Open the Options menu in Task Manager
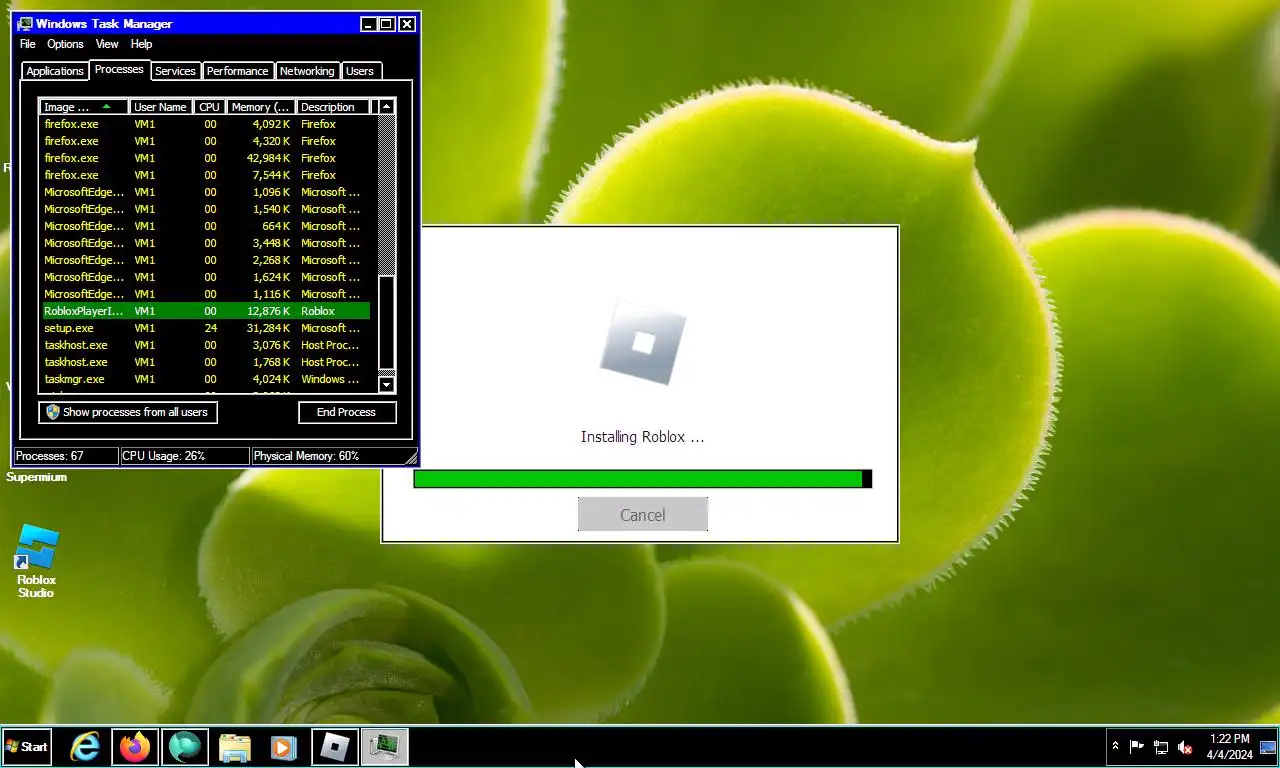 point(65,44)
